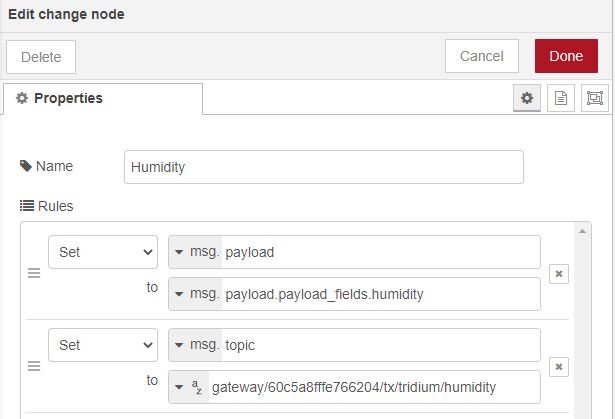Click the Done button
This screenshot has width=615, height=419.
(566, 56)
